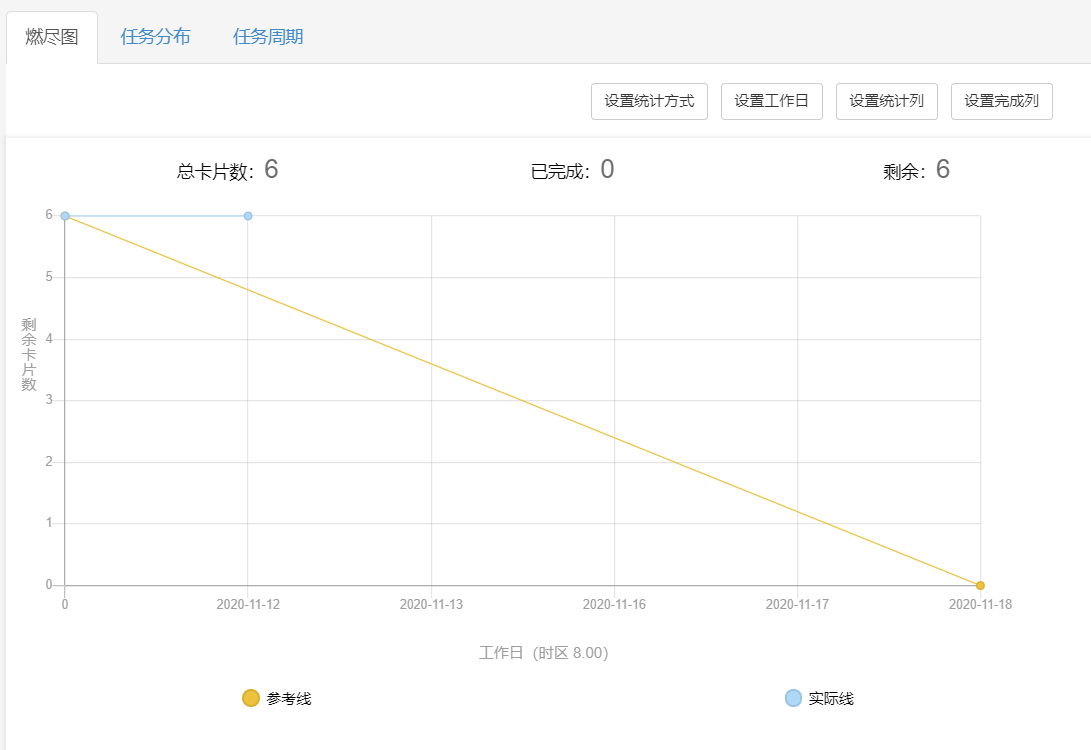The width and height of the screenshot is (1091, 750).
Task: Open the 任务分布 tab
Action: click(155, 37)
